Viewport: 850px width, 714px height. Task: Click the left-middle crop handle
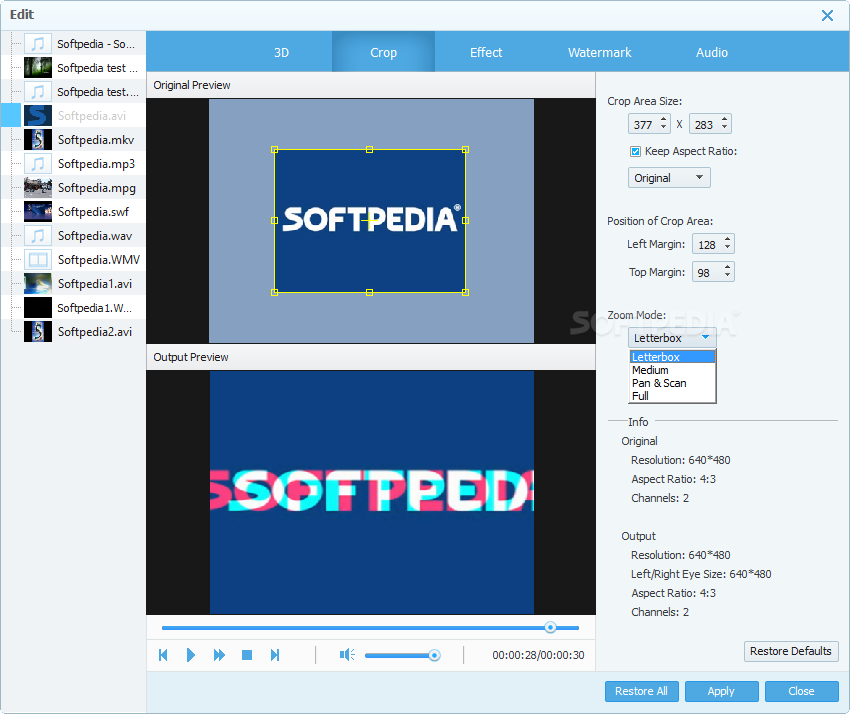click(x=274, y=221)
